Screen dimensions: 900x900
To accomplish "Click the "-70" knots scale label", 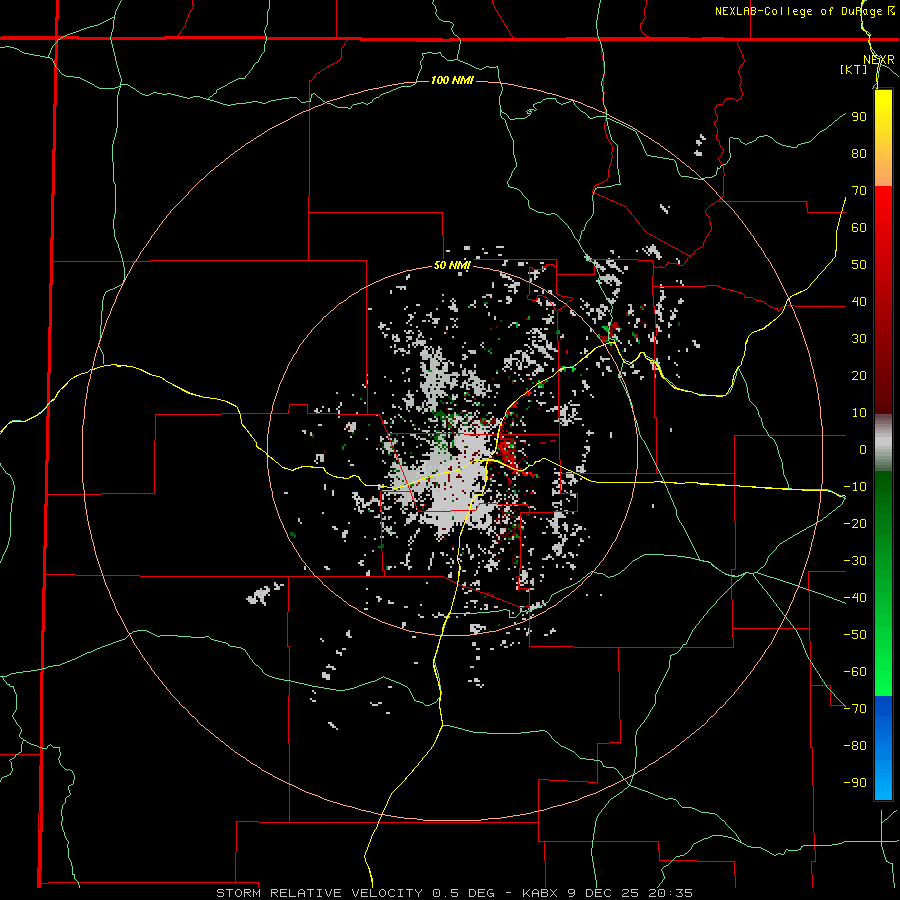I will coord(855,708).
